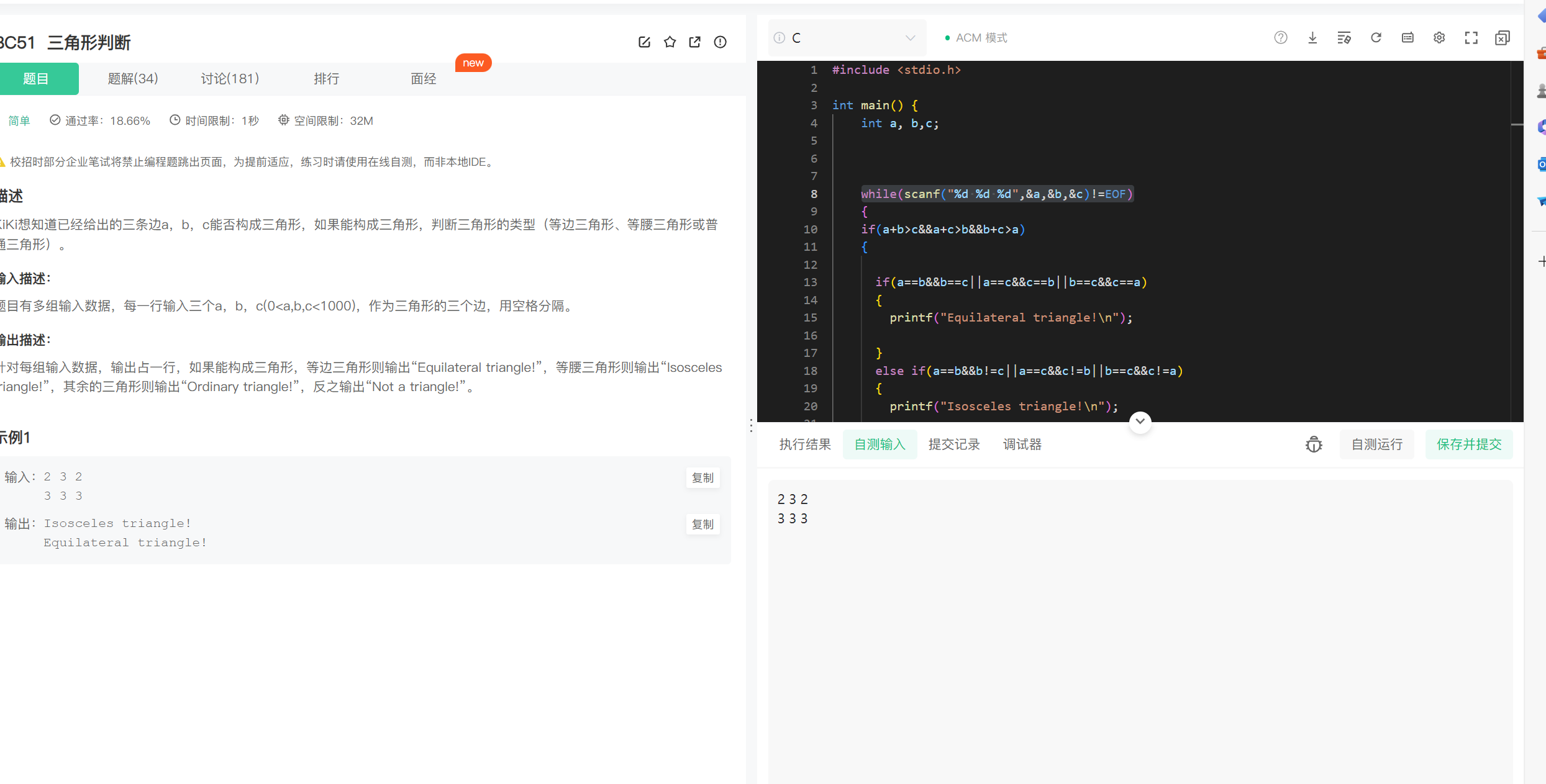The height and width of the screenshot is (784, 1546).
Task: Report an issue via exclamation icon
Action: 720,42
